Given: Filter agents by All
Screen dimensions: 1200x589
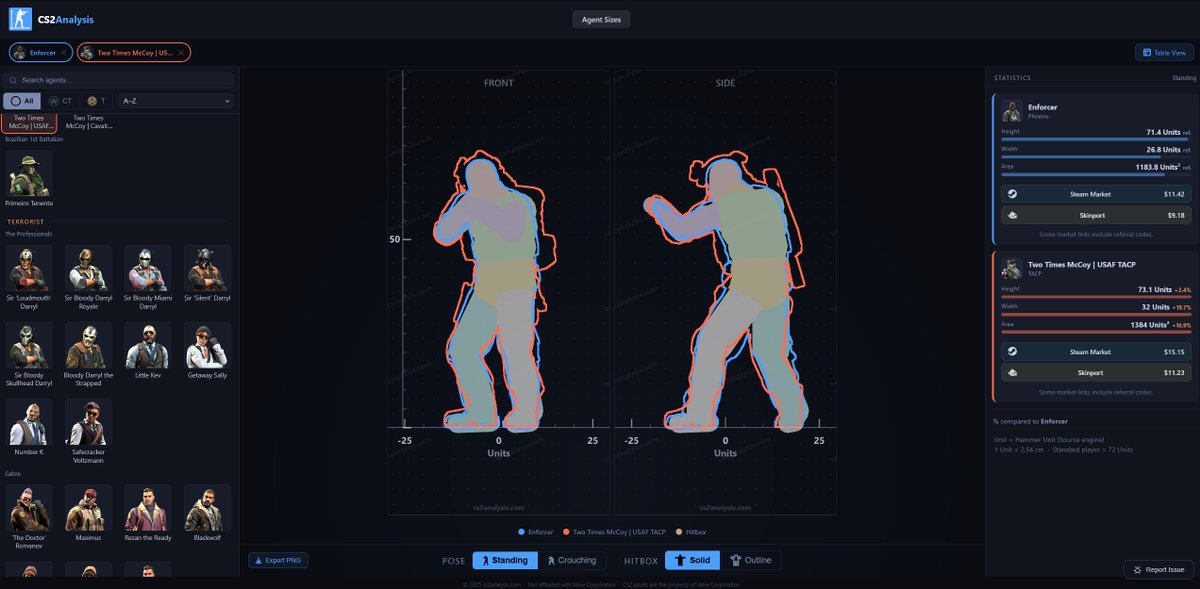Looking at the screenshot, I should point(23,101).
